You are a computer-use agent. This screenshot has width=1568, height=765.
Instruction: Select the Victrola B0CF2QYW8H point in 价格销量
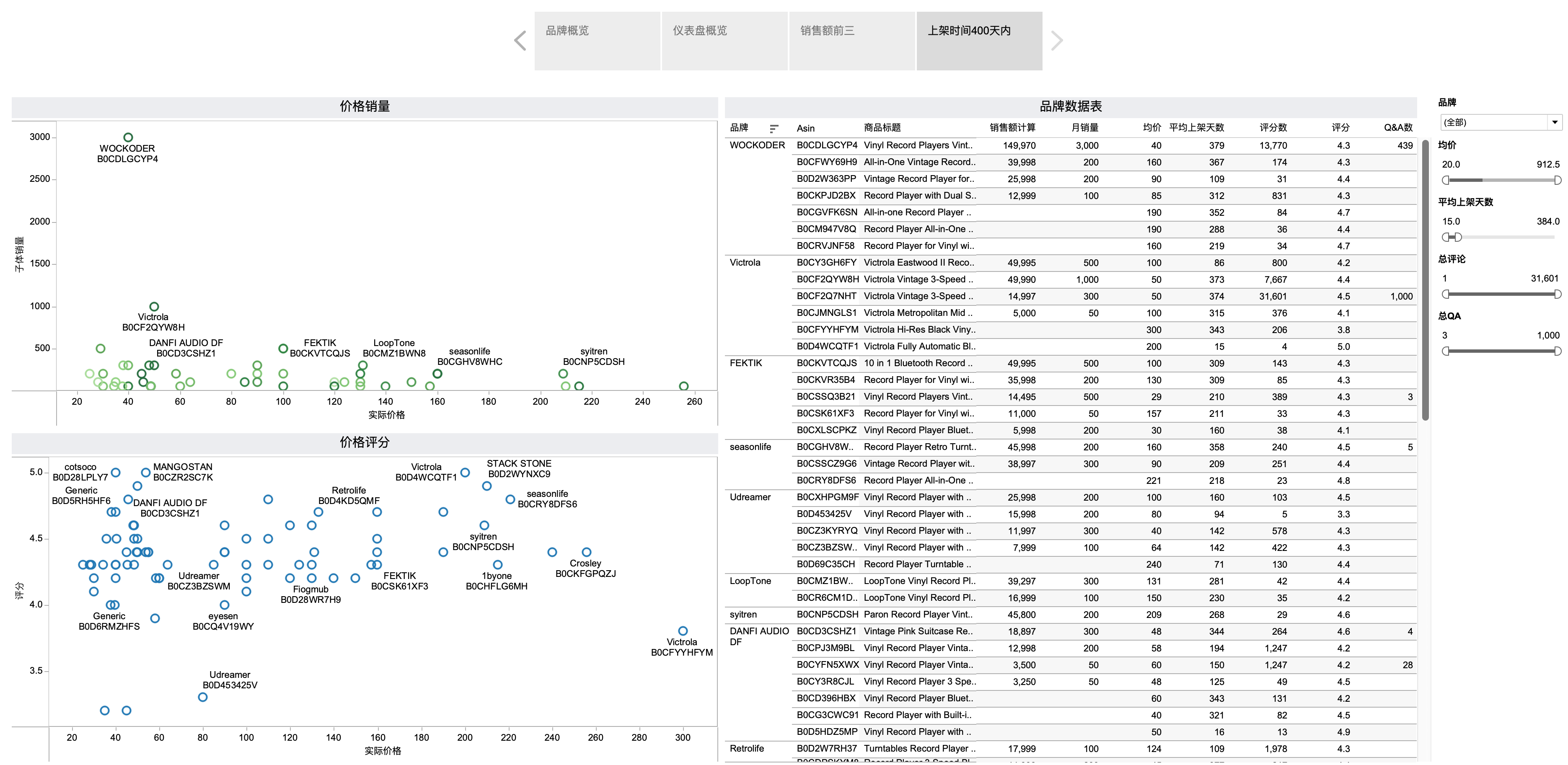pyautogui.click(x=154, y=307)
